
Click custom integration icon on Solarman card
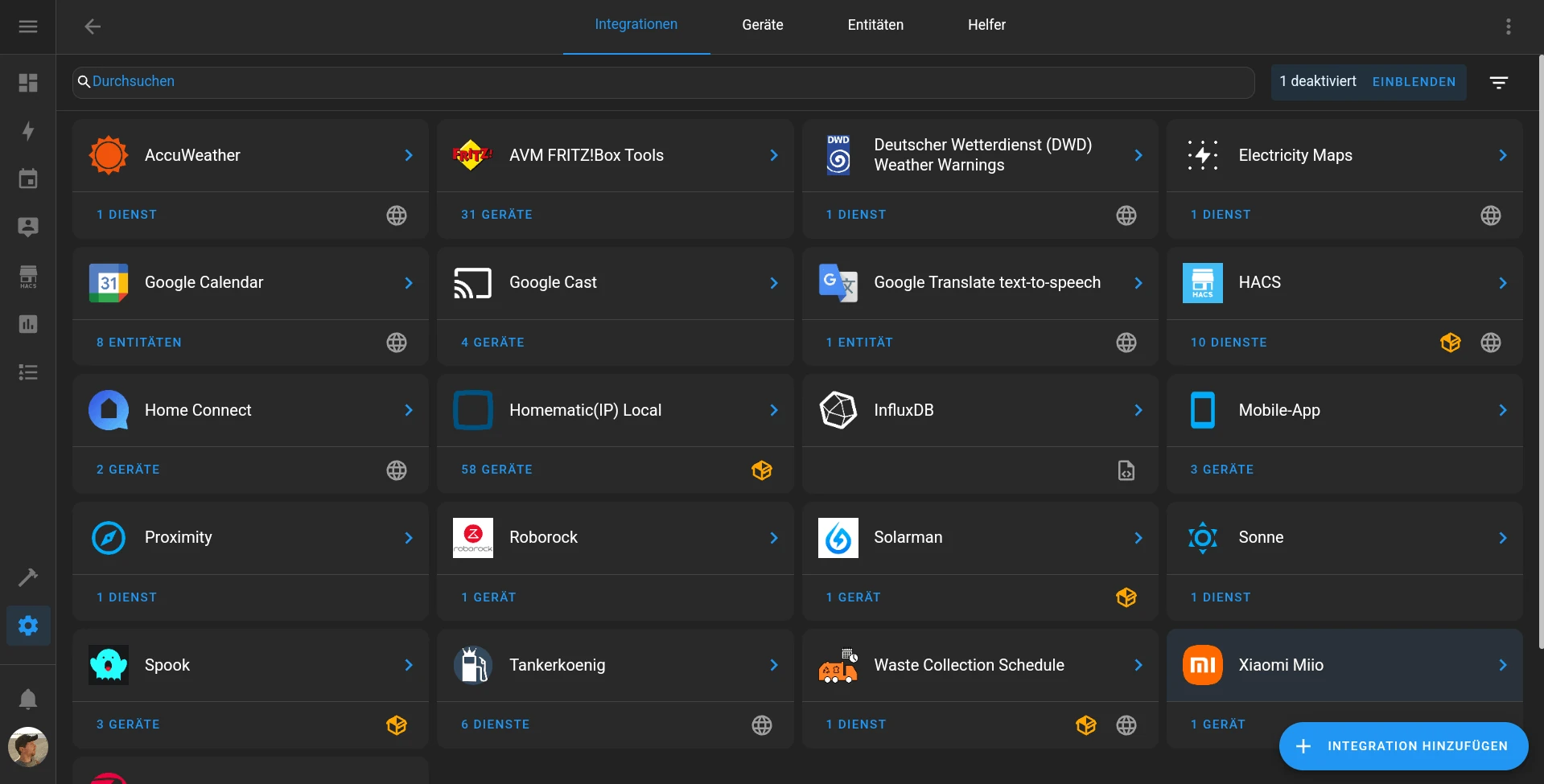click(x=1126, y=597)
